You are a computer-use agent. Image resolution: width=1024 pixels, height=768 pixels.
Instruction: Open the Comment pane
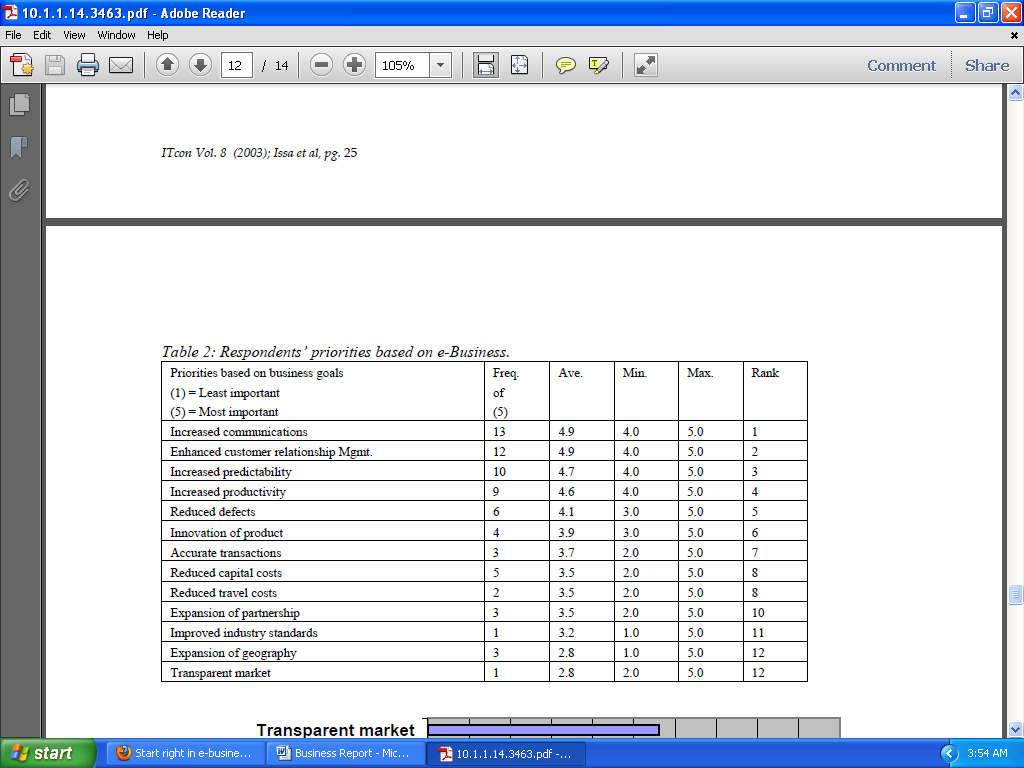(901, 66)
